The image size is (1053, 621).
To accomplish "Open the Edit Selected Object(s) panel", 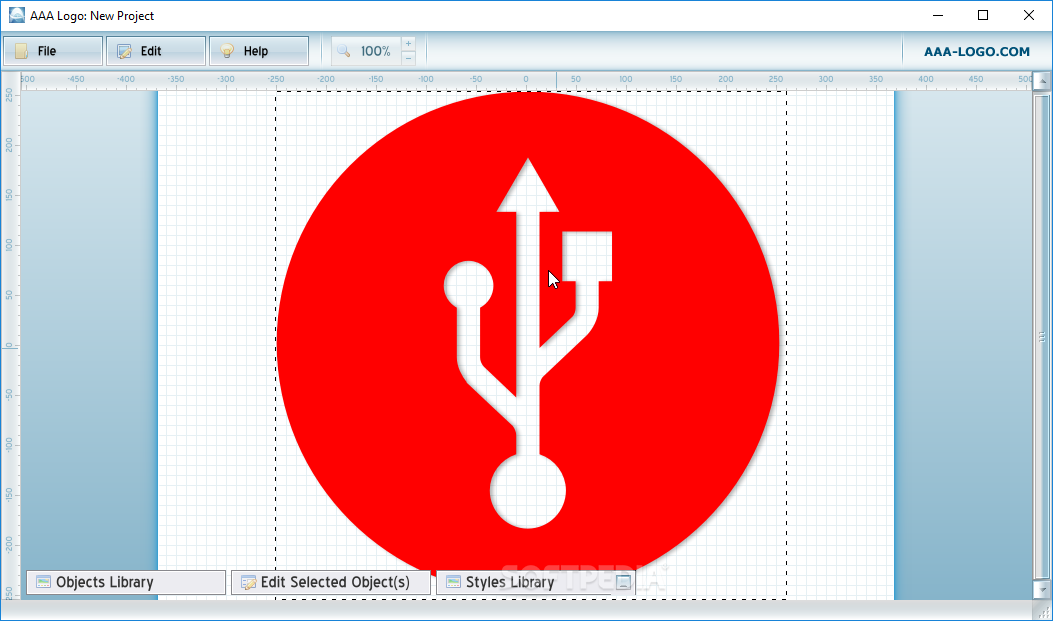I will tap(331, 581).
